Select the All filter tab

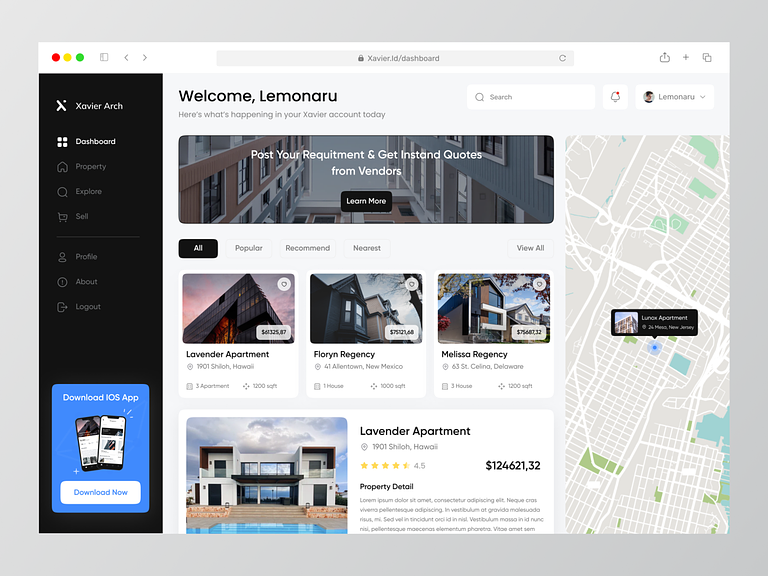coord(198,248)
